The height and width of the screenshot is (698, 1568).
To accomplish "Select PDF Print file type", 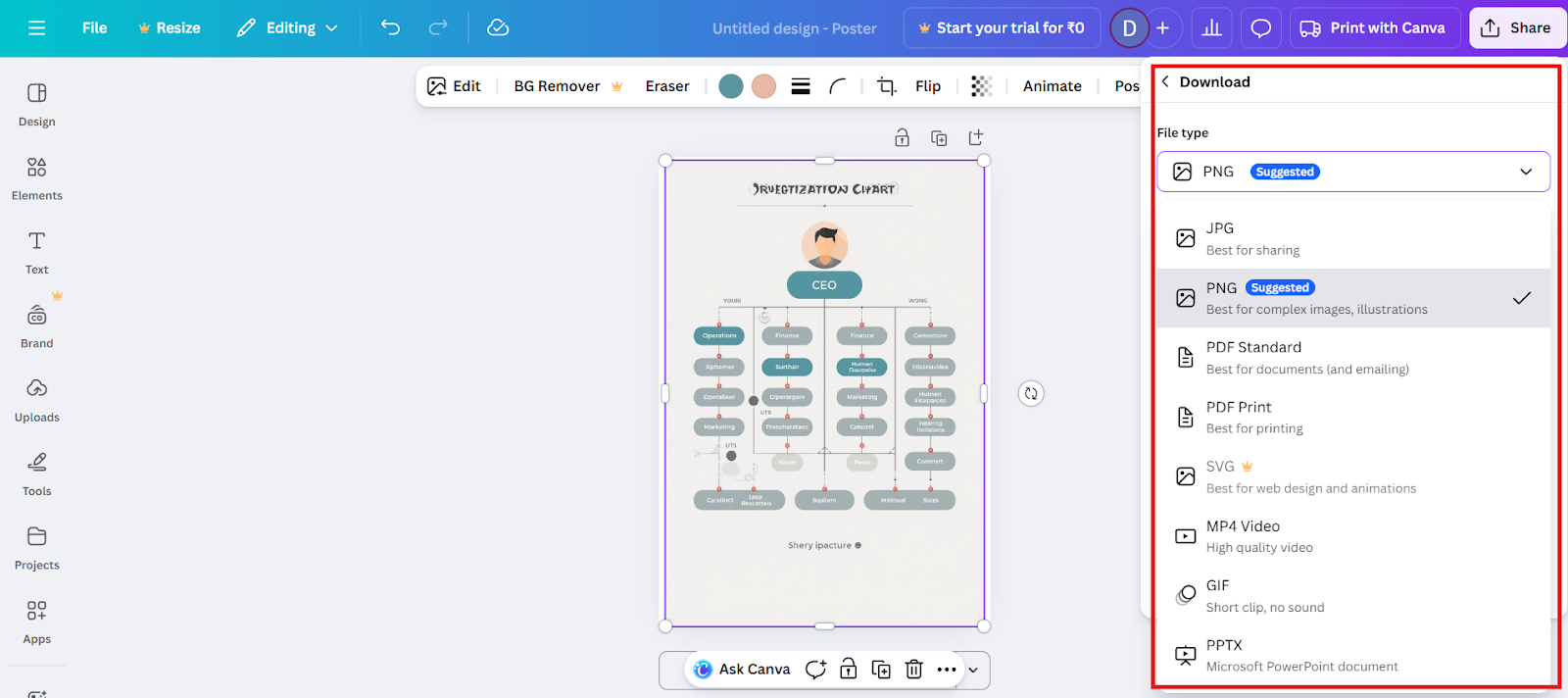I will [1353, 418].
